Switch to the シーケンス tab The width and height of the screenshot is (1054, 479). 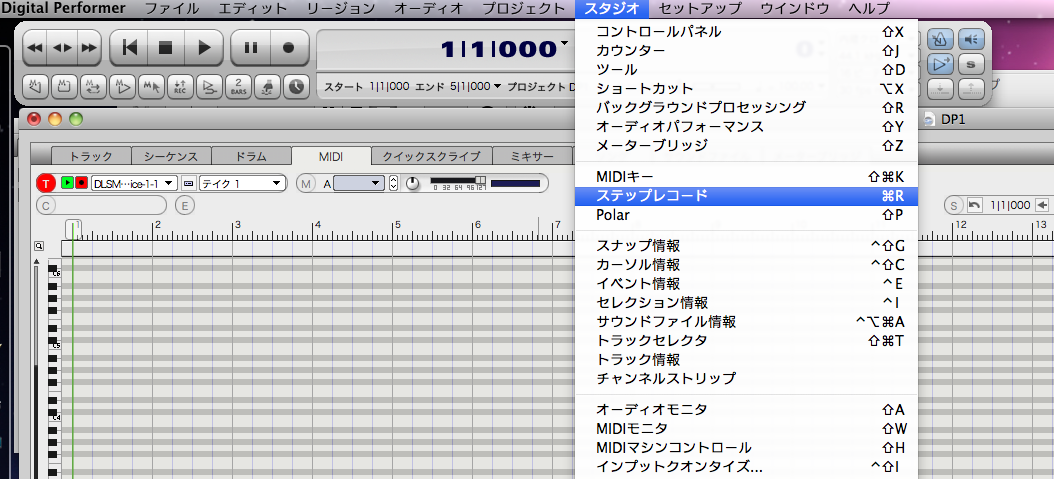[x=171, y=157]
